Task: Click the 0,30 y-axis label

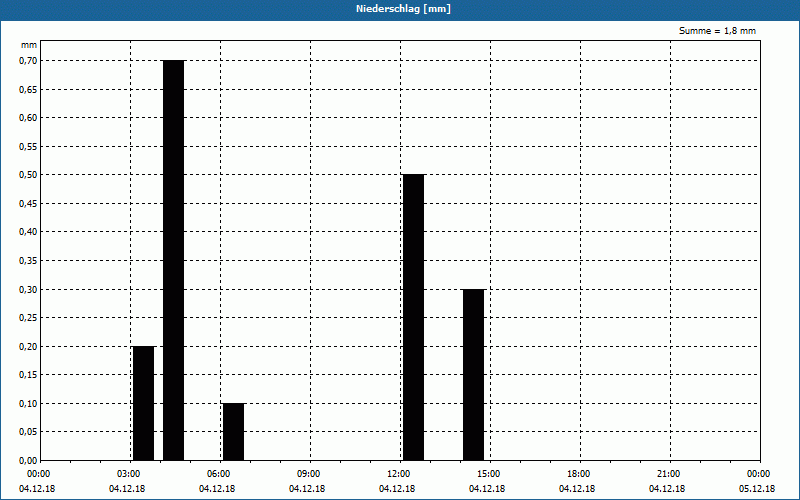Action: [x=28, y=289]
